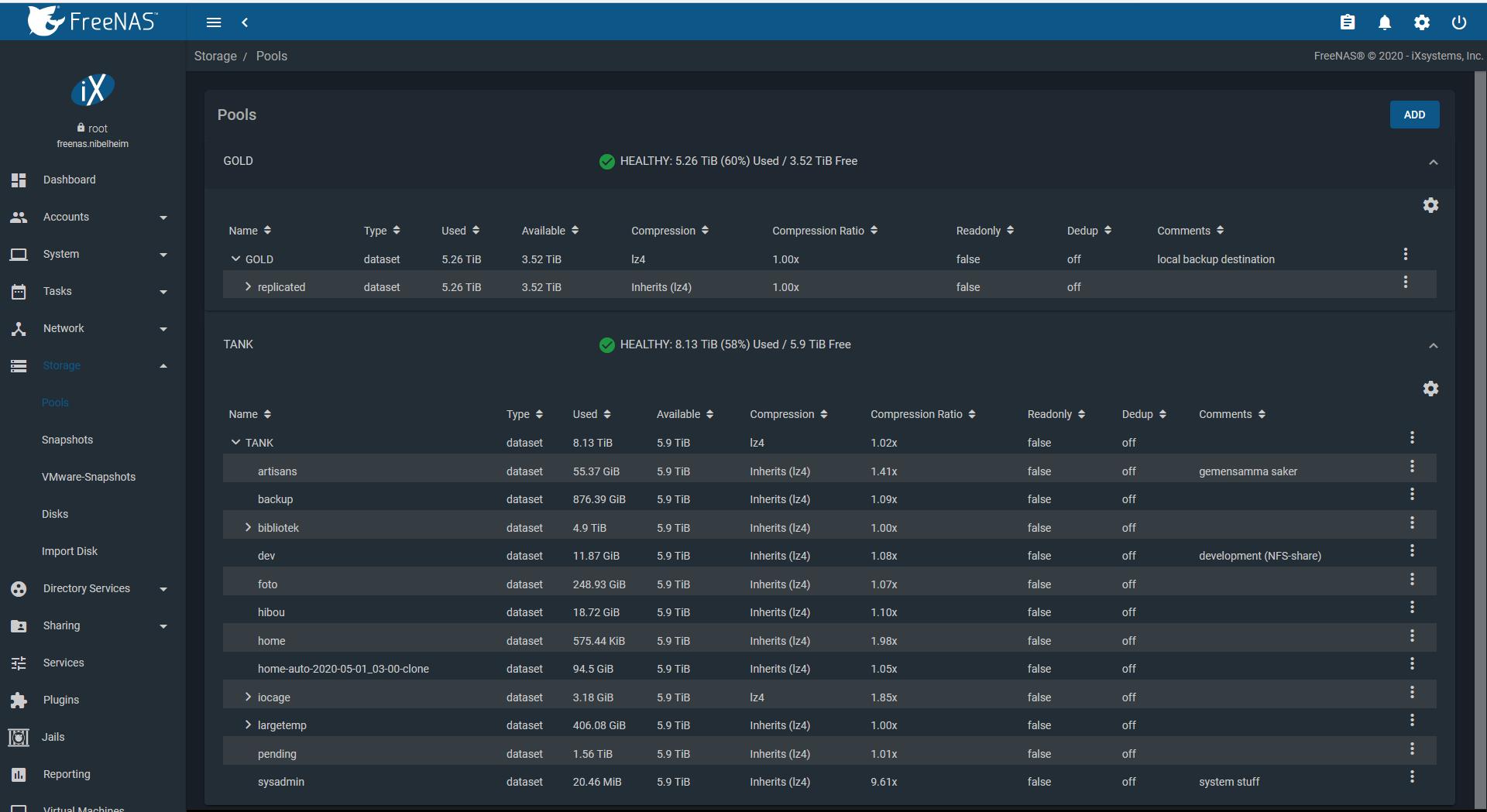Image resolution: width=1487 pixels, height=812 pixels.
Task: Open the task manager clipboard icon
Action: [1348, 22]
